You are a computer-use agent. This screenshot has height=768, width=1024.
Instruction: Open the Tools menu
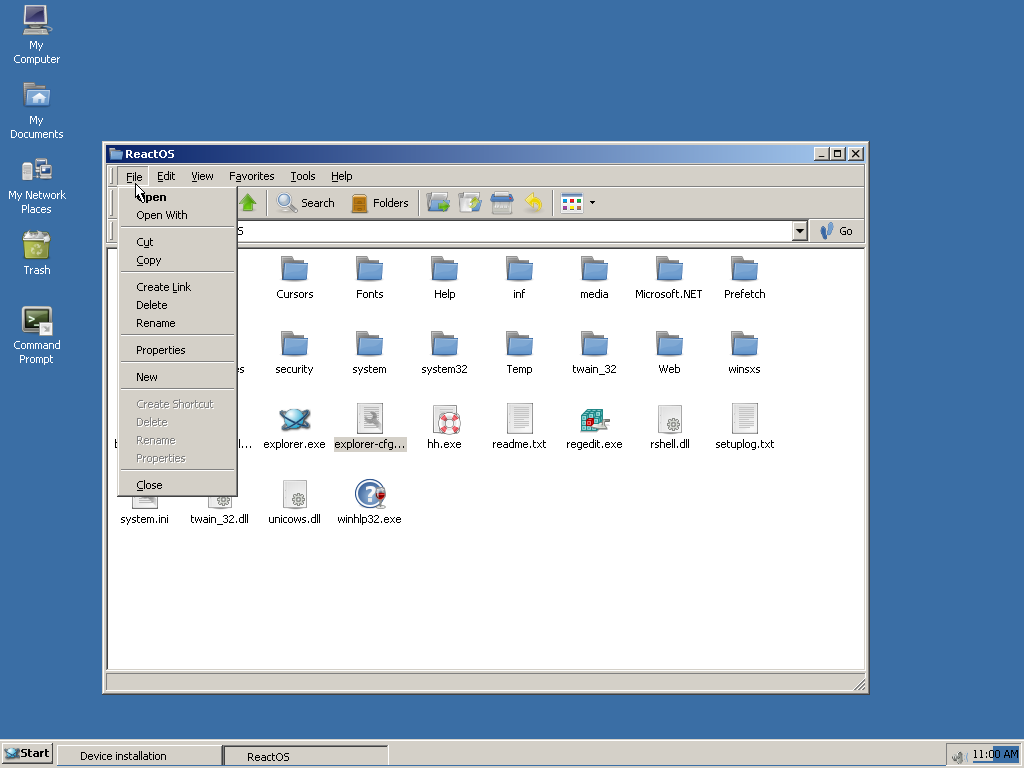[303, 176]
